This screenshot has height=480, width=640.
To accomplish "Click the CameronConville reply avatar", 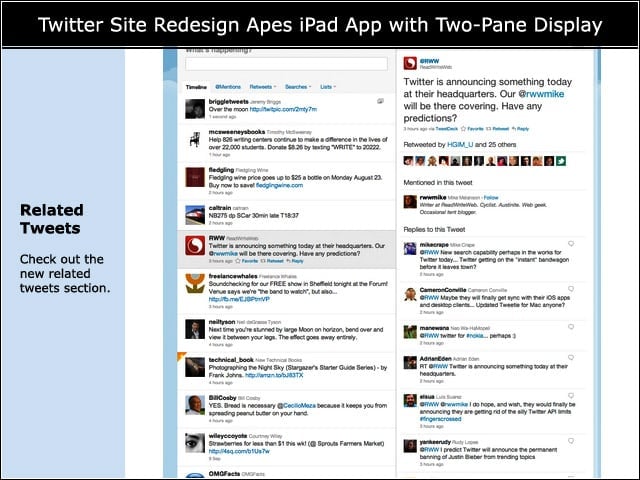I will click(410, 294).
